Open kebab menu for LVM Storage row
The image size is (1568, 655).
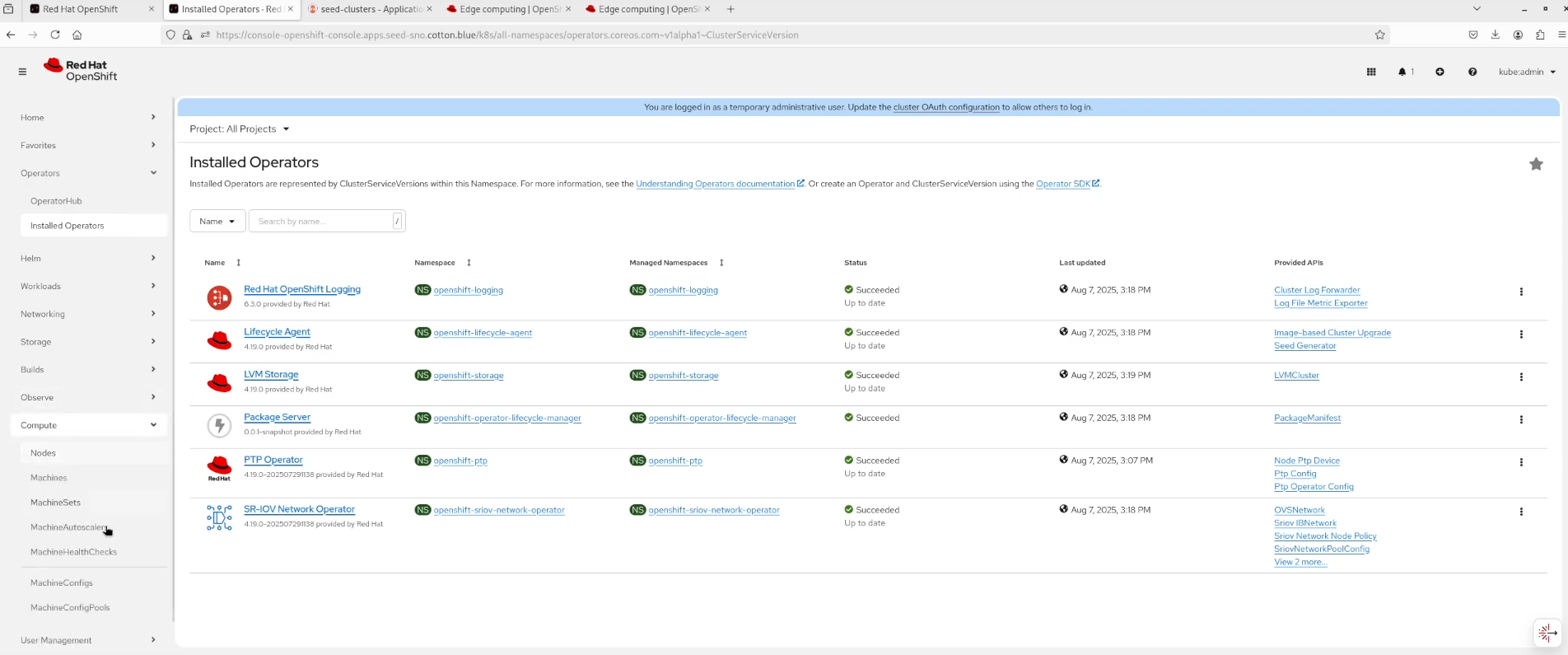click(x=1521, y=377)
